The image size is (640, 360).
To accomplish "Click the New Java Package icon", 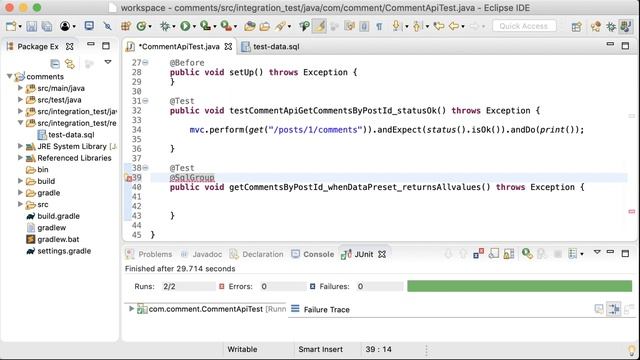I will pos(126,26).
